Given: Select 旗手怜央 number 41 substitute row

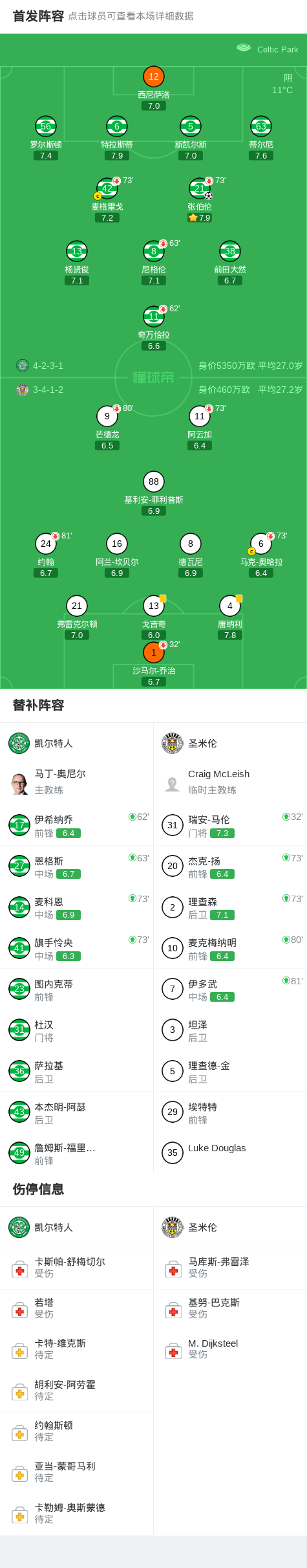Looking at the screenshot, I should pos(76,948).
